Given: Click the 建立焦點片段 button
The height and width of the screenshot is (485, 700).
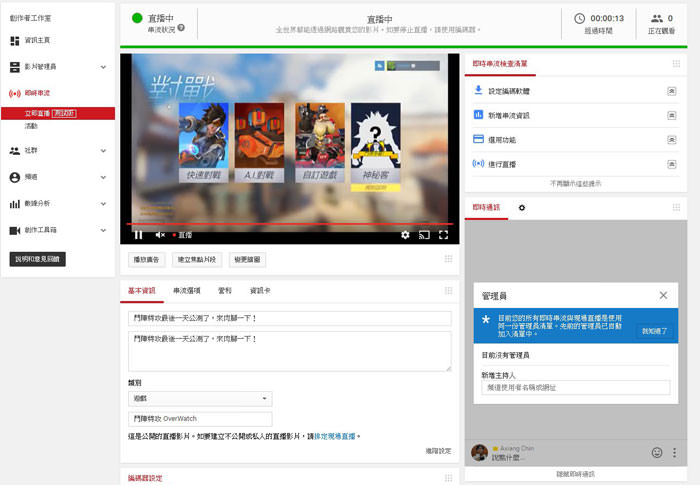Looking at the screenshot, I should pyautogui.click(x=197, y=259).
